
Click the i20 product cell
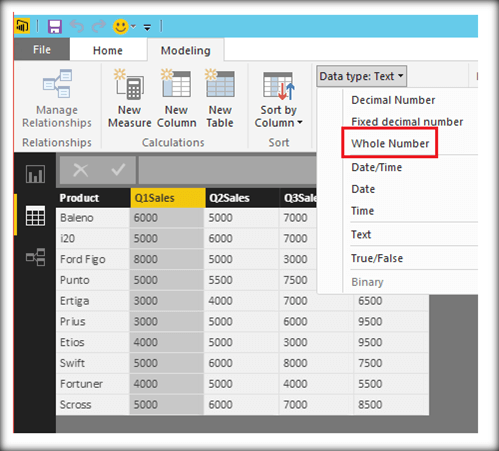[x=93, y=239]
